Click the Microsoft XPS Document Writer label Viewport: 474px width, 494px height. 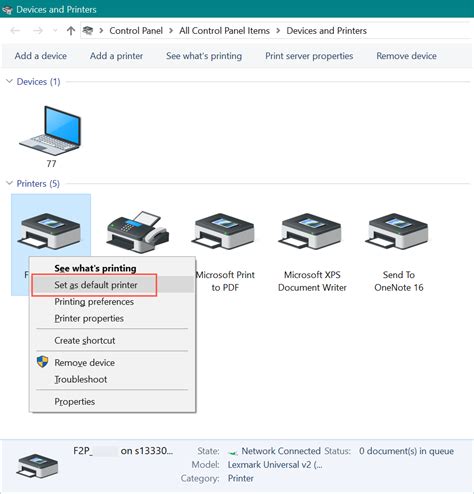[312, 281]
